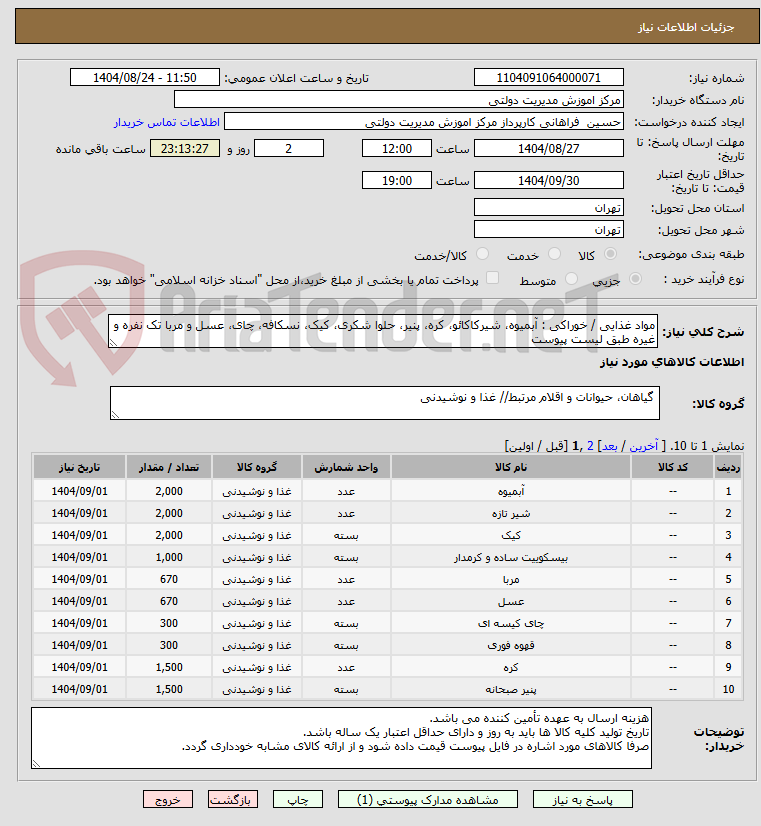Select the پنیر صبحانه cell
The height and width of the screenshot is (826, 761).
pos(511,689)
